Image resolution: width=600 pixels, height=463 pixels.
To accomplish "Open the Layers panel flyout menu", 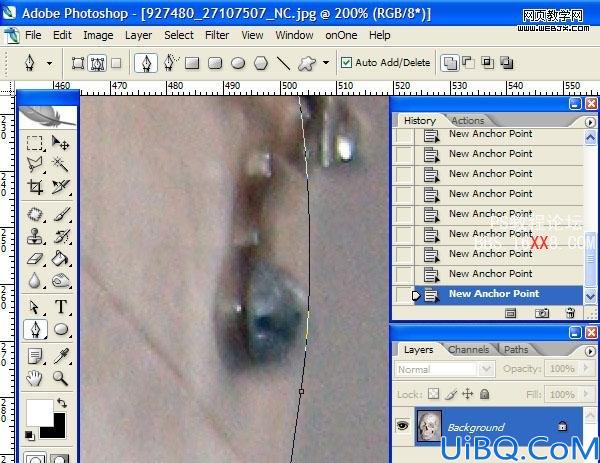I will point(590,351).
